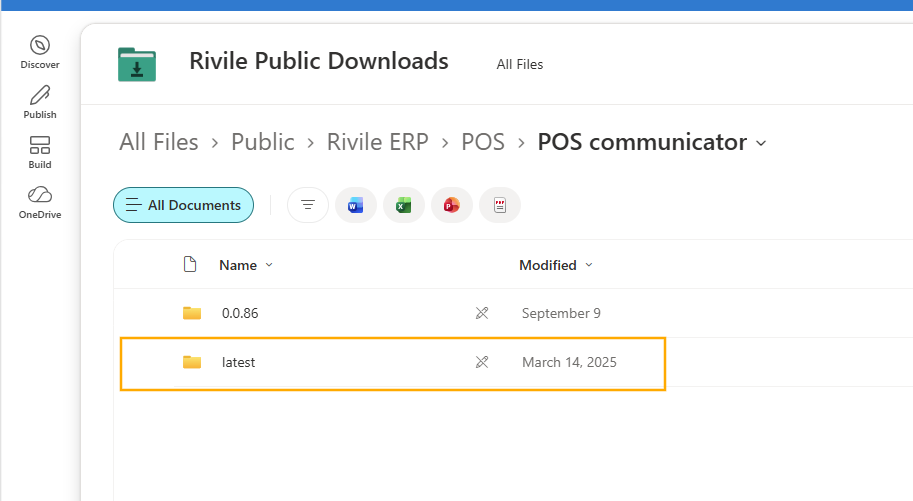Filter files by Word documents
913x501 pixels.
[356, 205]
